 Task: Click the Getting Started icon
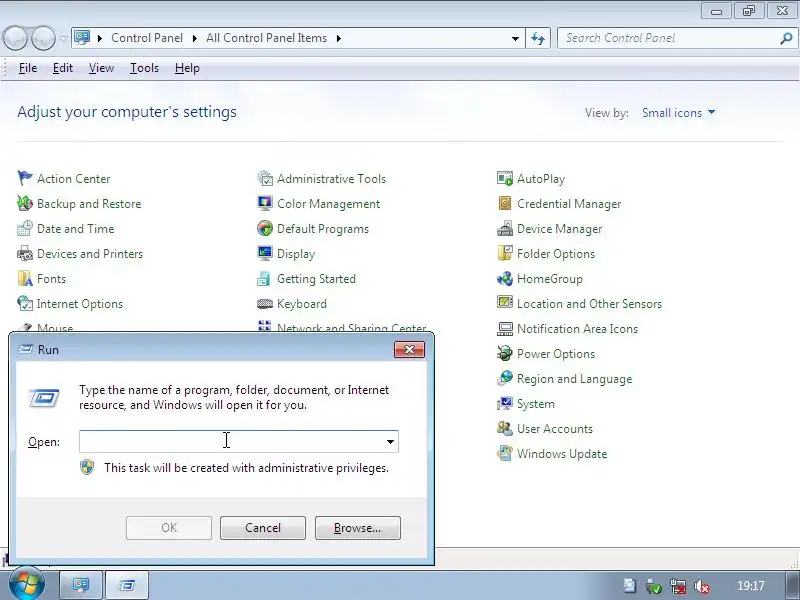pos(265,278)
